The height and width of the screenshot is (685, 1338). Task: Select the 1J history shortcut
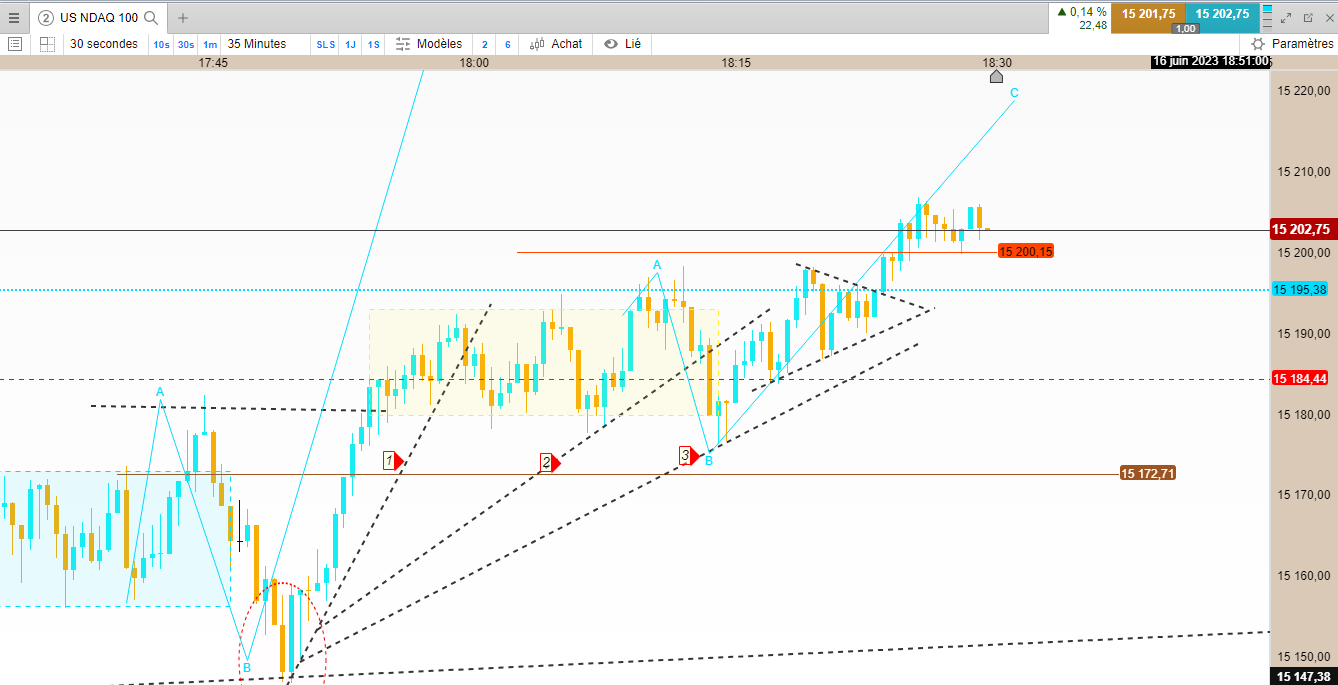(351, 45)
